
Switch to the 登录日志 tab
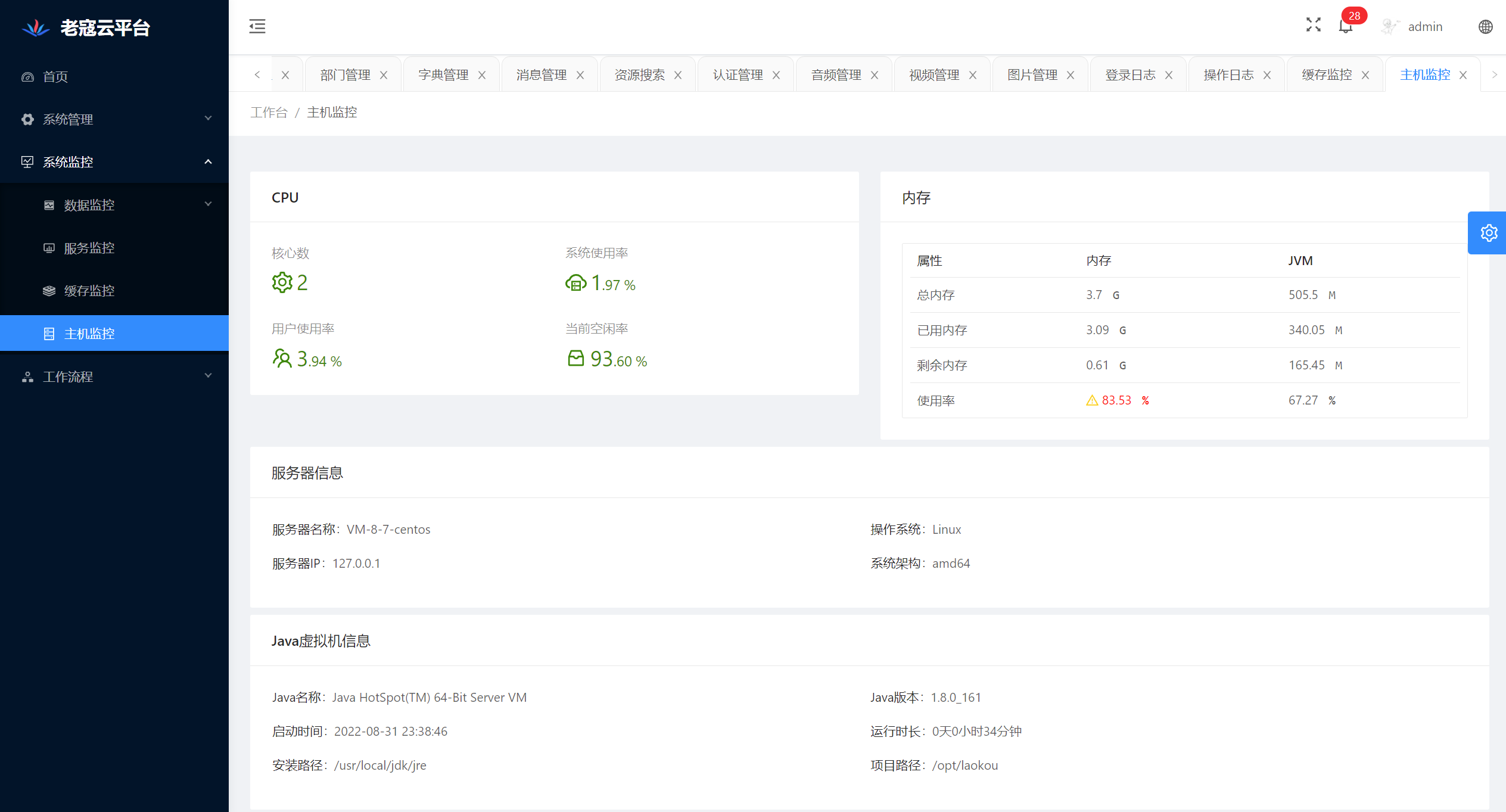tap(1129, 75)
